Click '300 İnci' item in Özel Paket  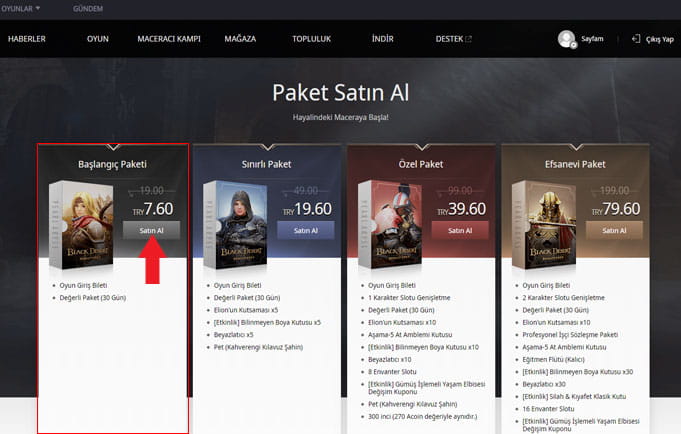click(422, 417)
